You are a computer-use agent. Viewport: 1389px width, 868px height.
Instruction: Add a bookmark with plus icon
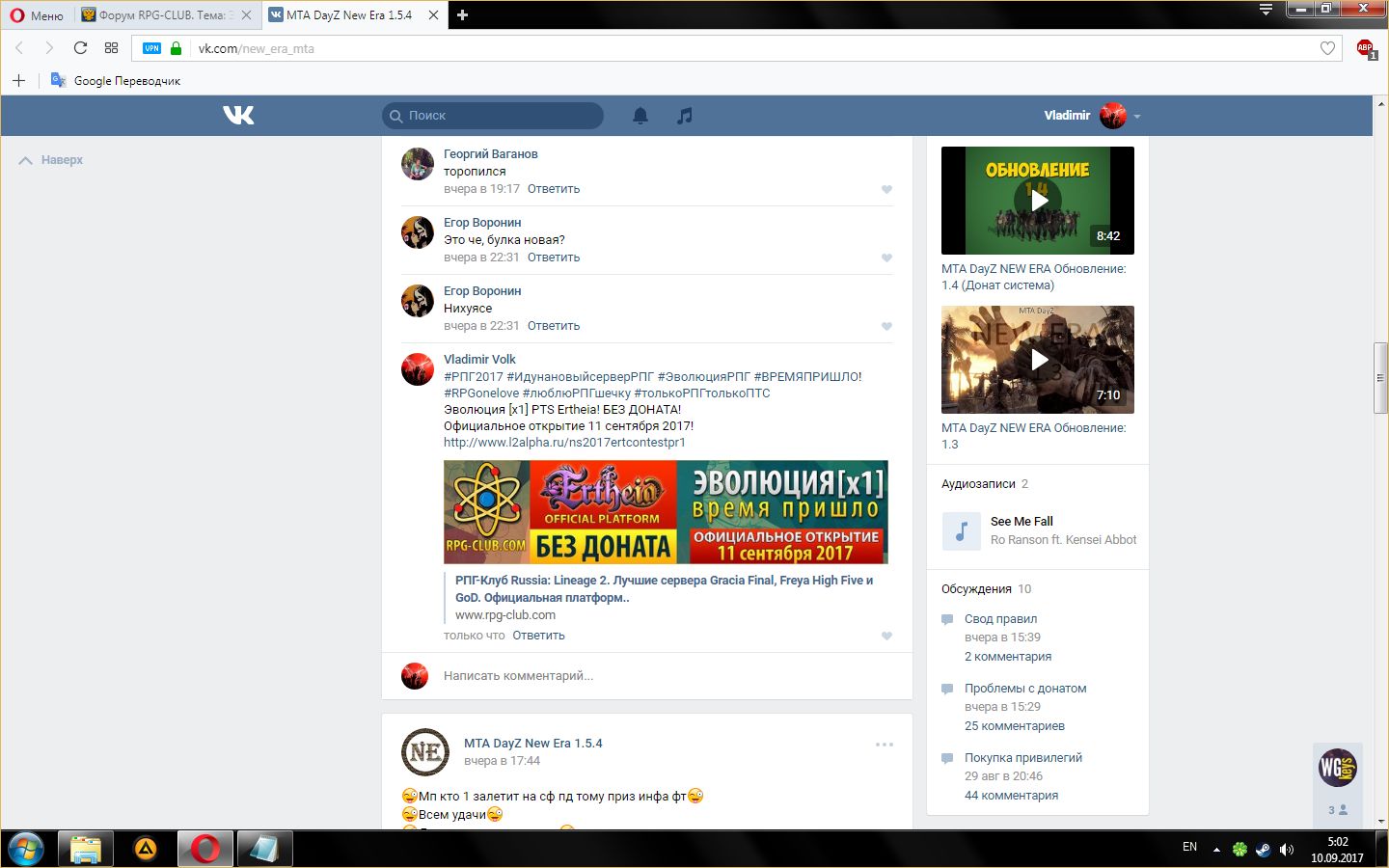(18, 80)
